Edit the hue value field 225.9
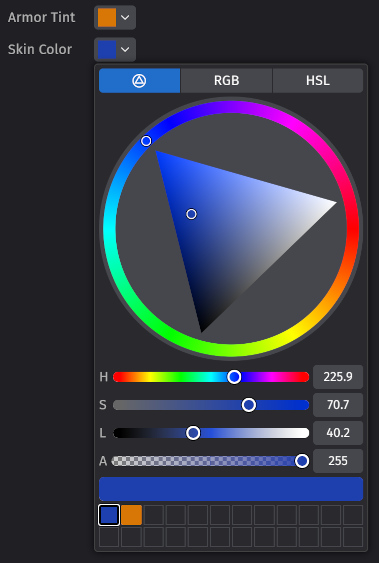Viewport: 379px width, 563px height. [x=338, y=377]
